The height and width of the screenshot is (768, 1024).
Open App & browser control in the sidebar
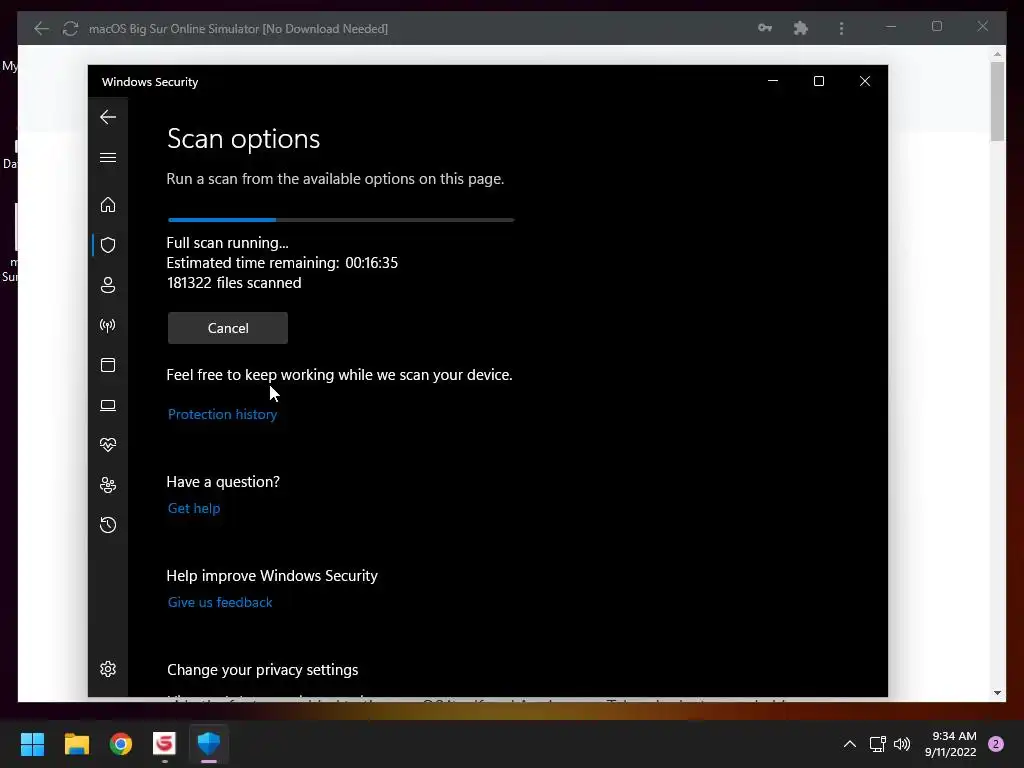coord(108,365)
